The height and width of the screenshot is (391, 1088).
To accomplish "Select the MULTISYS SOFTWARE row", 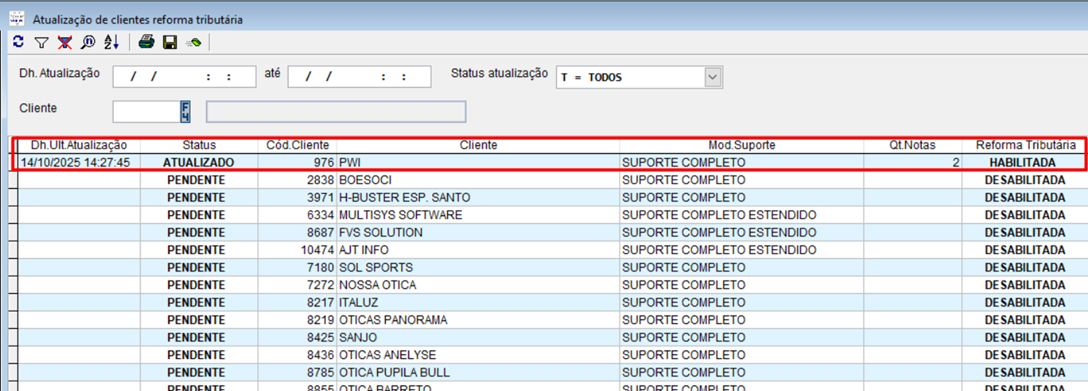I will [x=479, y=215].
